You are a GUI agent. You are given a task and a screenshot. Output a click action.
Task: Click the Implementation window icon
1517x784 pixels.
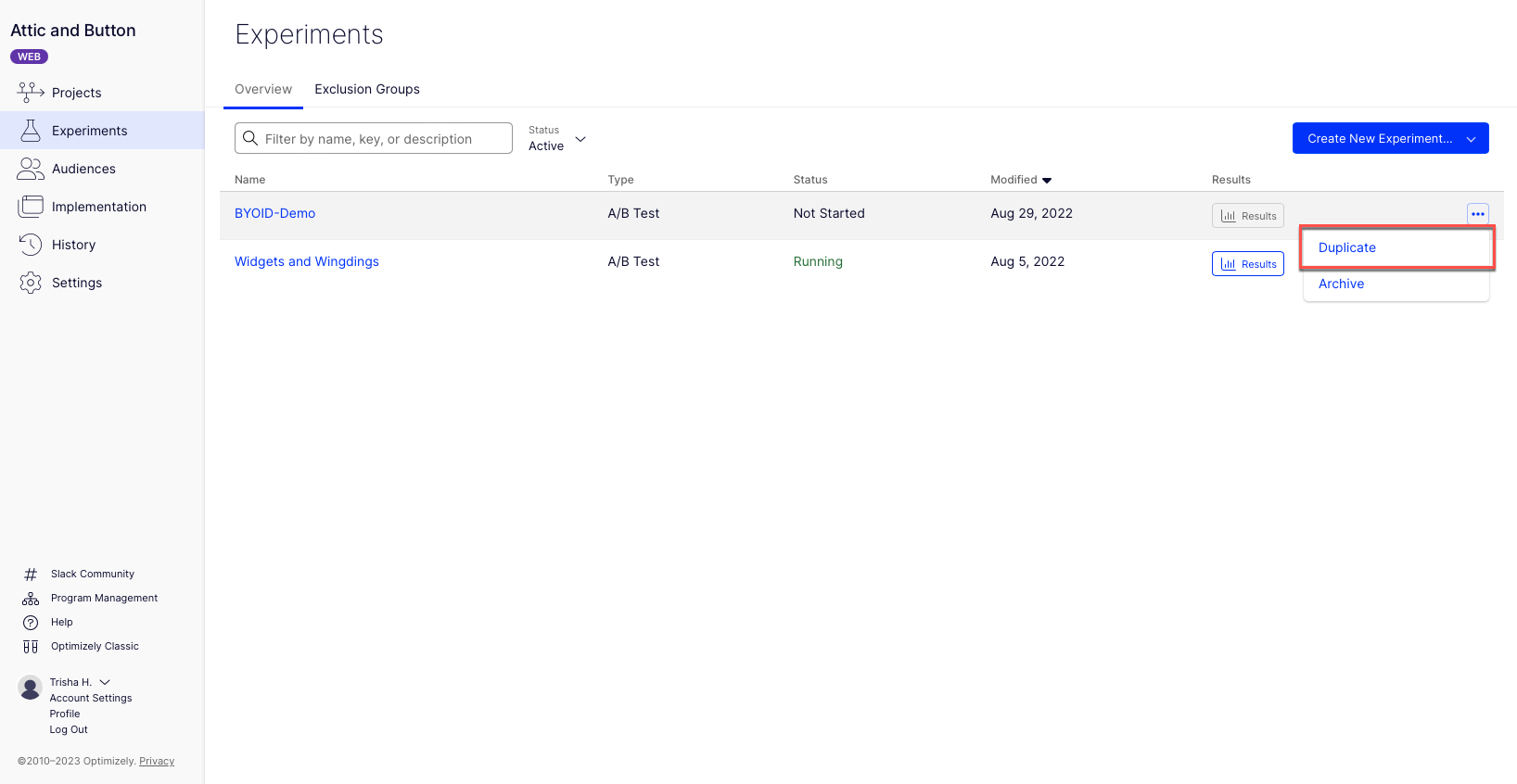[31, 207]
